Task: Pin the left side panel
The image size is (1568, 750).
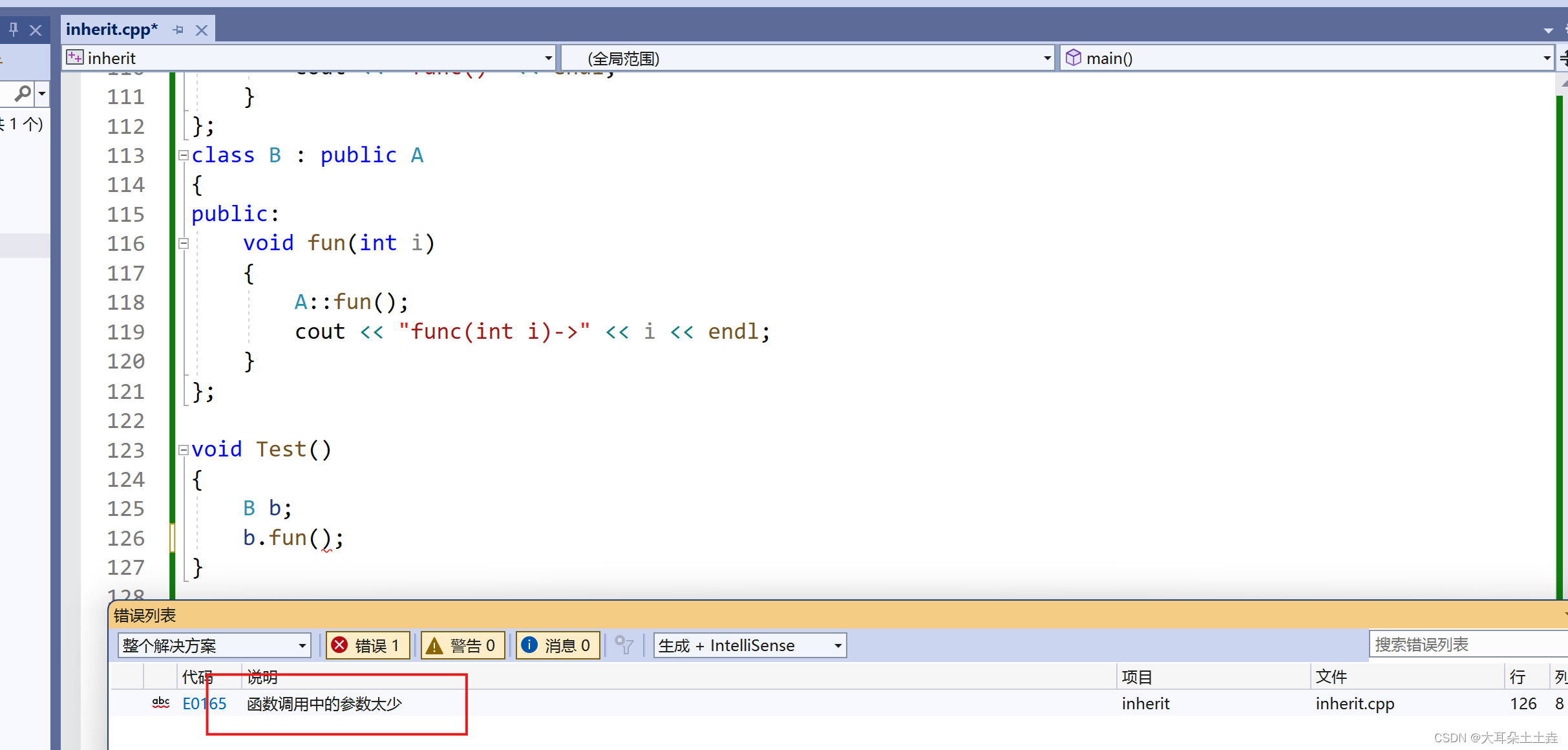Action: click(x=14, y=29)
